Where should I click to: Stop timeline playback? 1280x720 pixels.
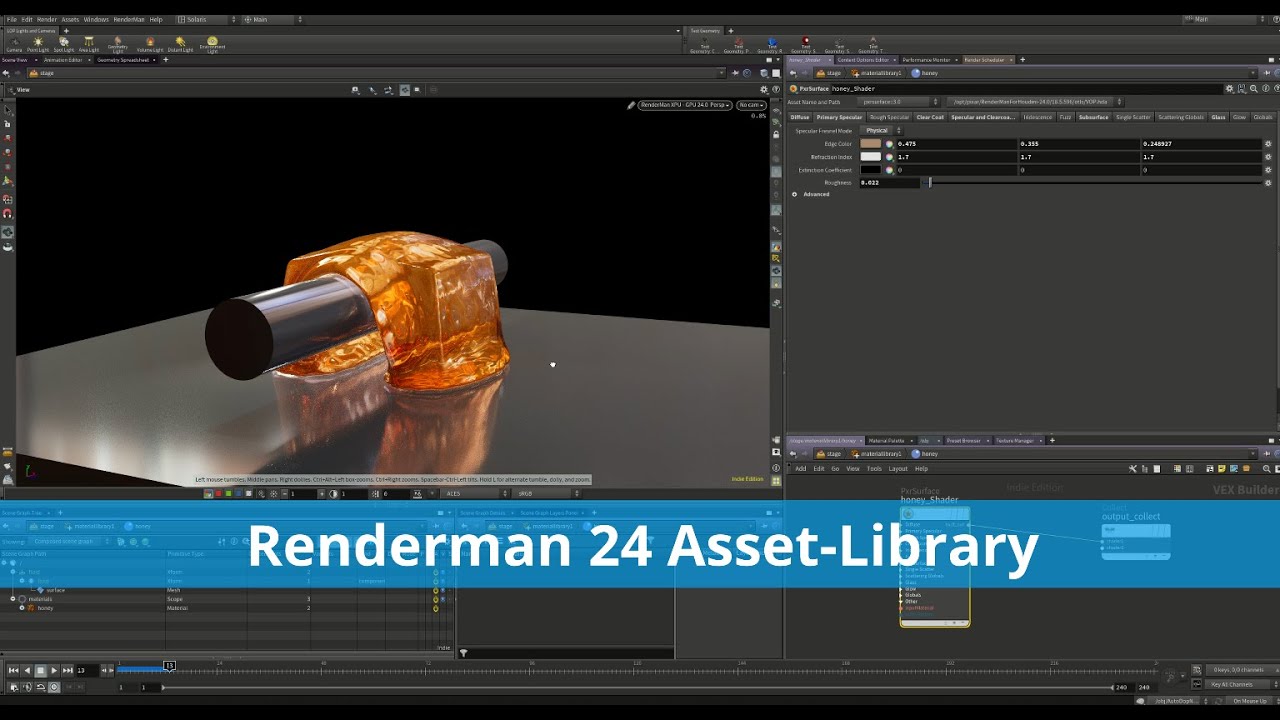[40, 670]
